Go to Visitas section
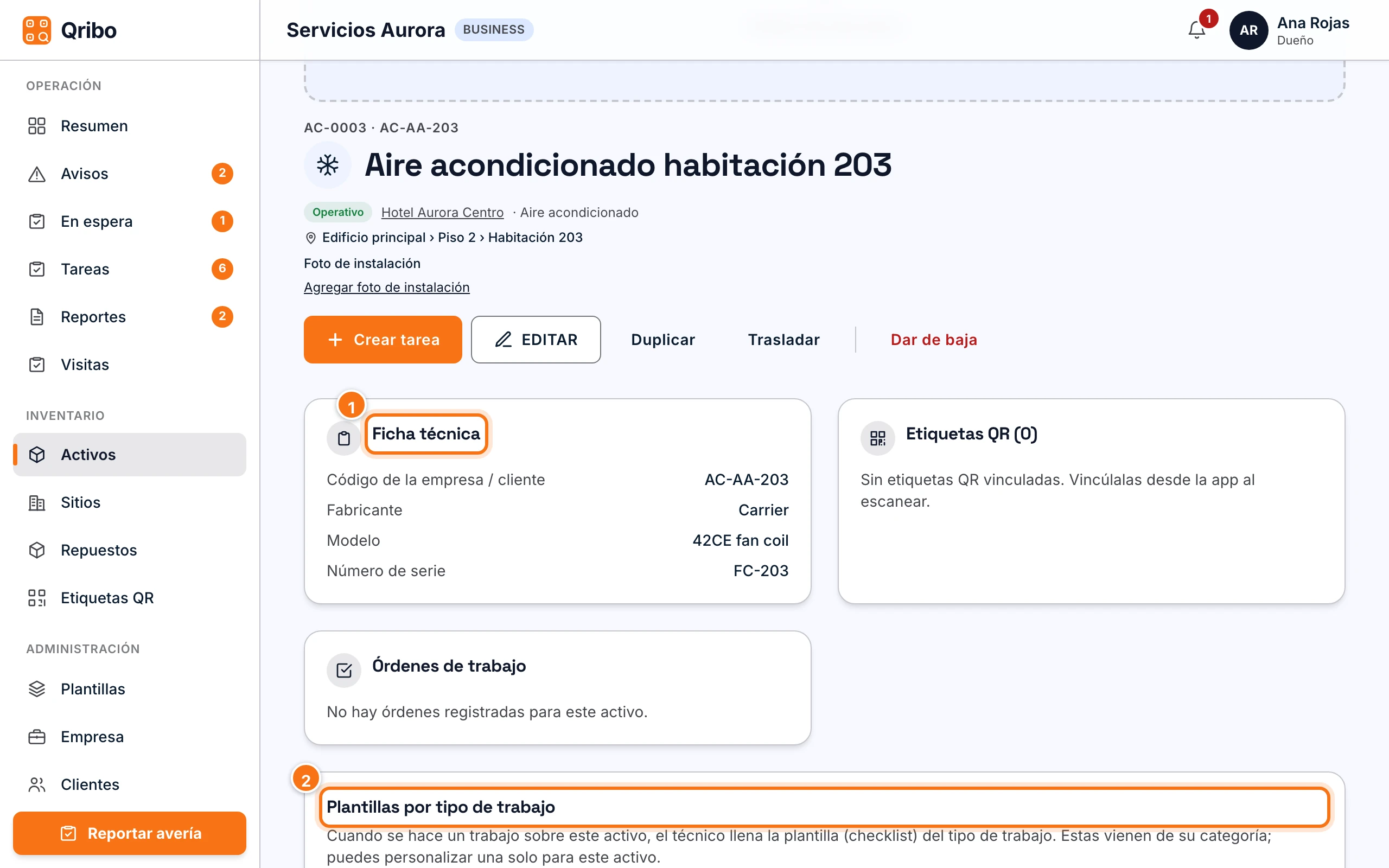Screen dimensions: 1389x868 [x=130, y=365]
